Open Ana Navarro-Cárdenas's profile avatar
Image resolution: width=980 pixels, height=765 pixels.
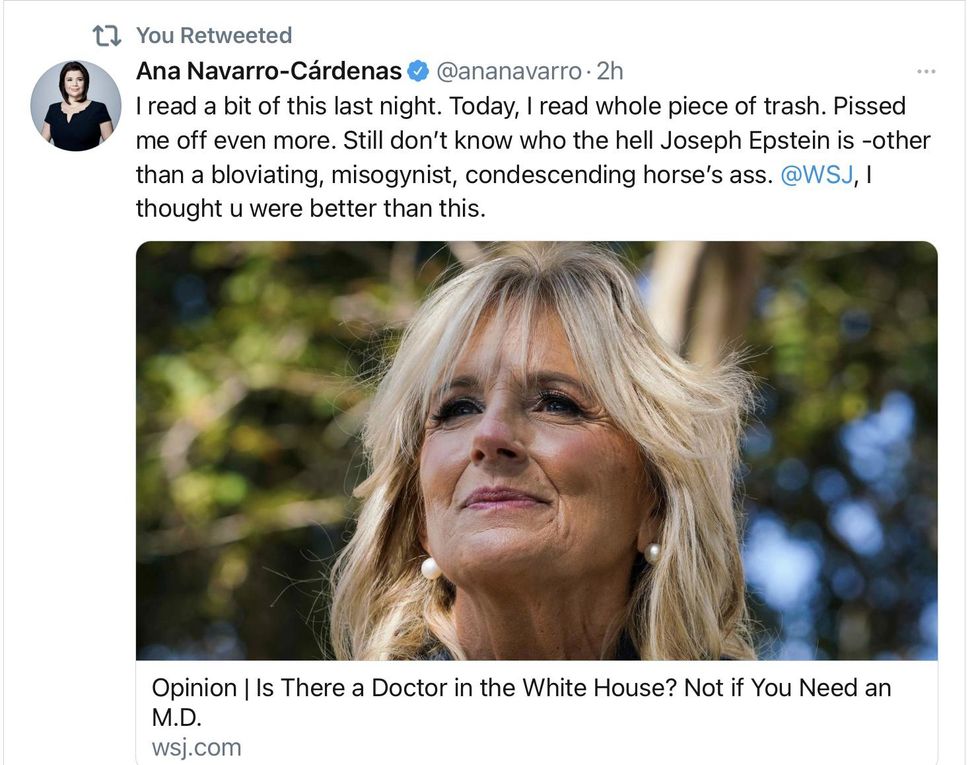coord(76,106)
